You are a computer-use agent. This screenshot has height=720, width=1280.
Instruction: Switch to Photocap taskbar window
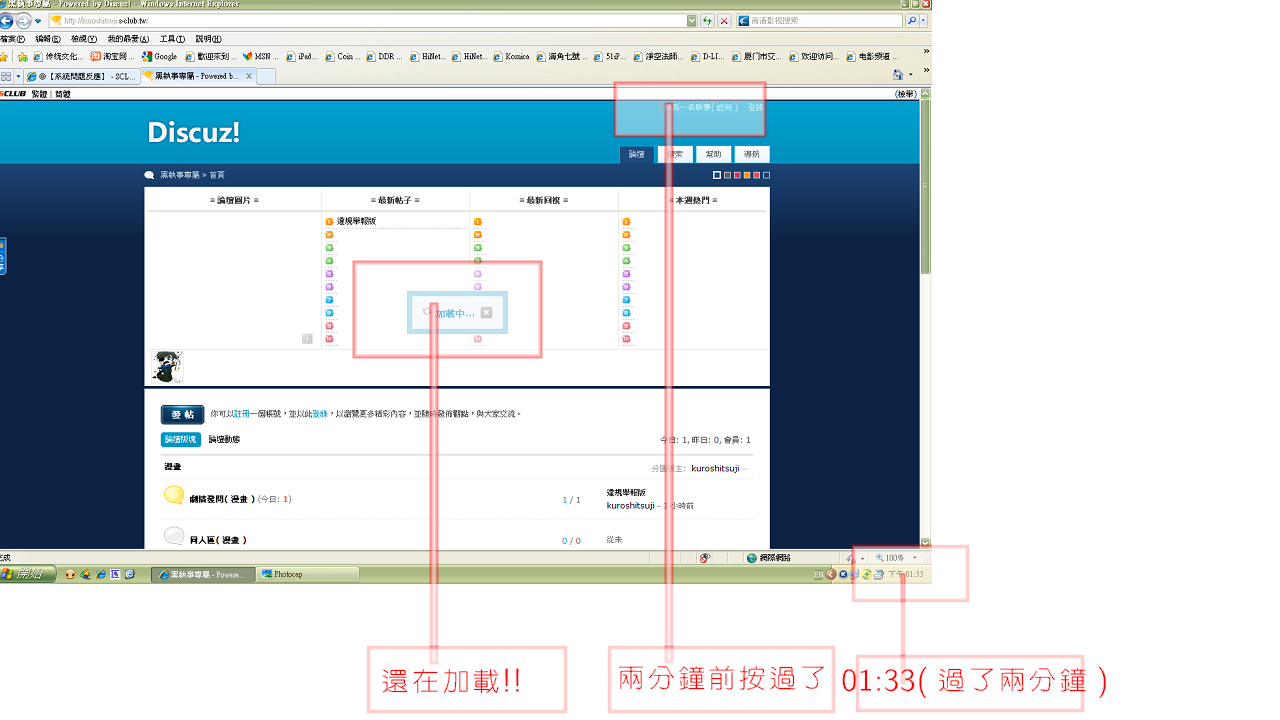click(307, 574)
